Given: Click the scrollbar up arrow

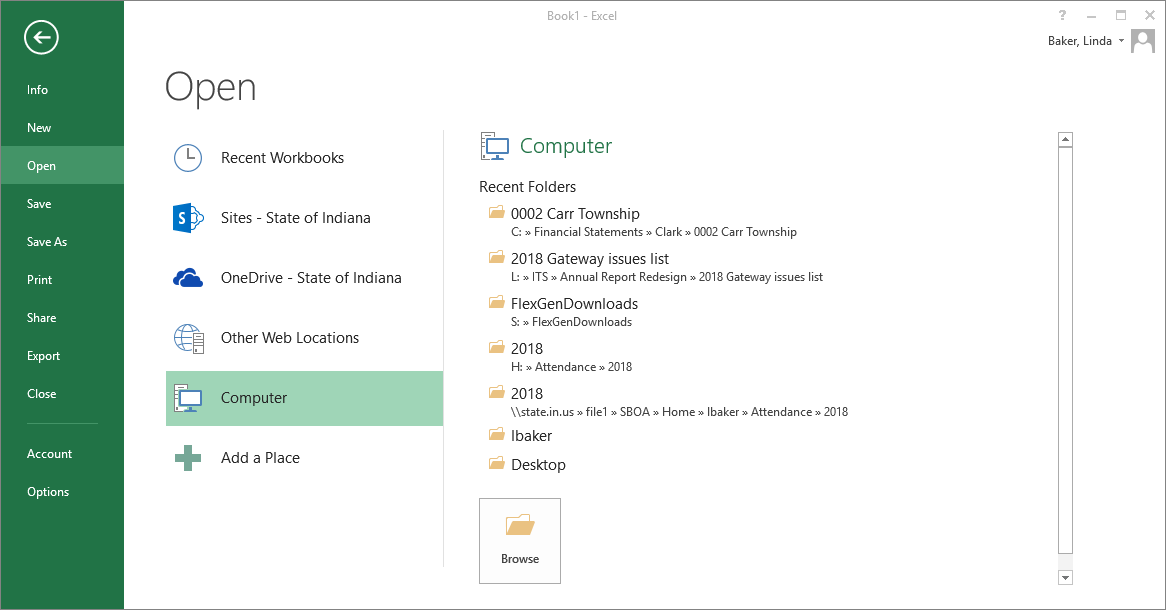Looking at the screenshot, I should click(1066, 139).
